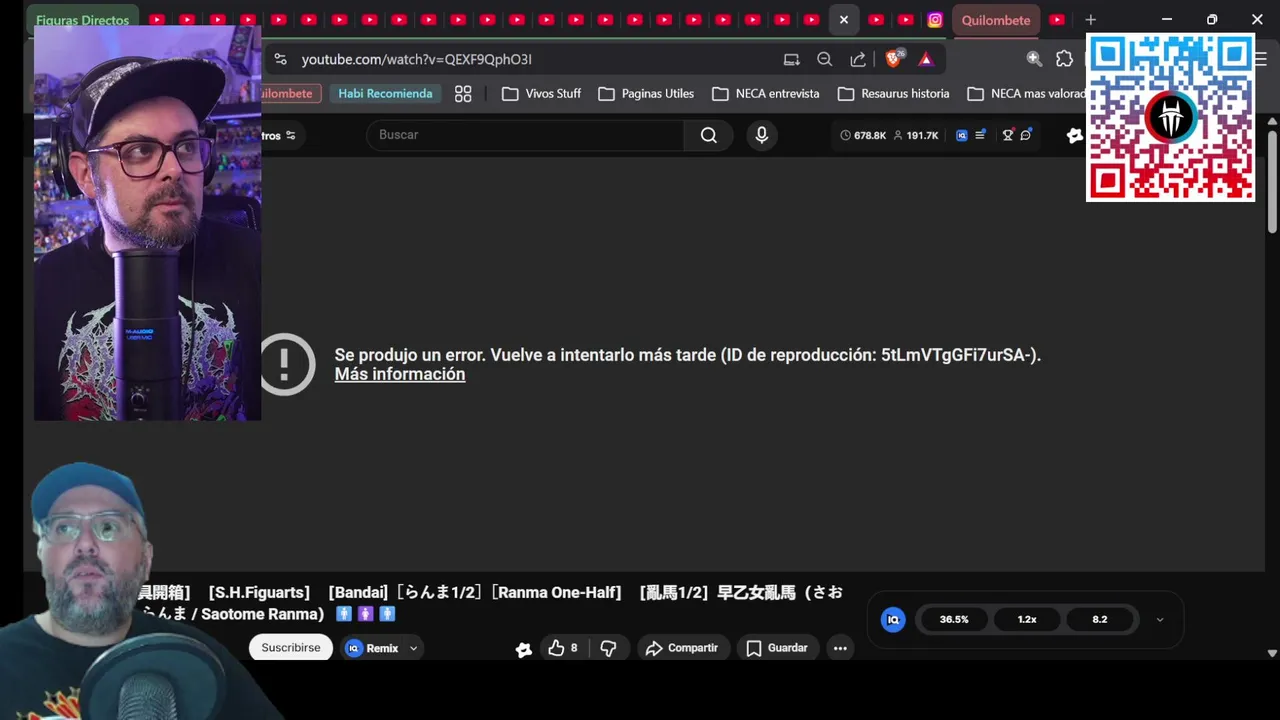Click the 678.8K views stat
This screenshot has height=720, width=1280.
pos(863,135)
